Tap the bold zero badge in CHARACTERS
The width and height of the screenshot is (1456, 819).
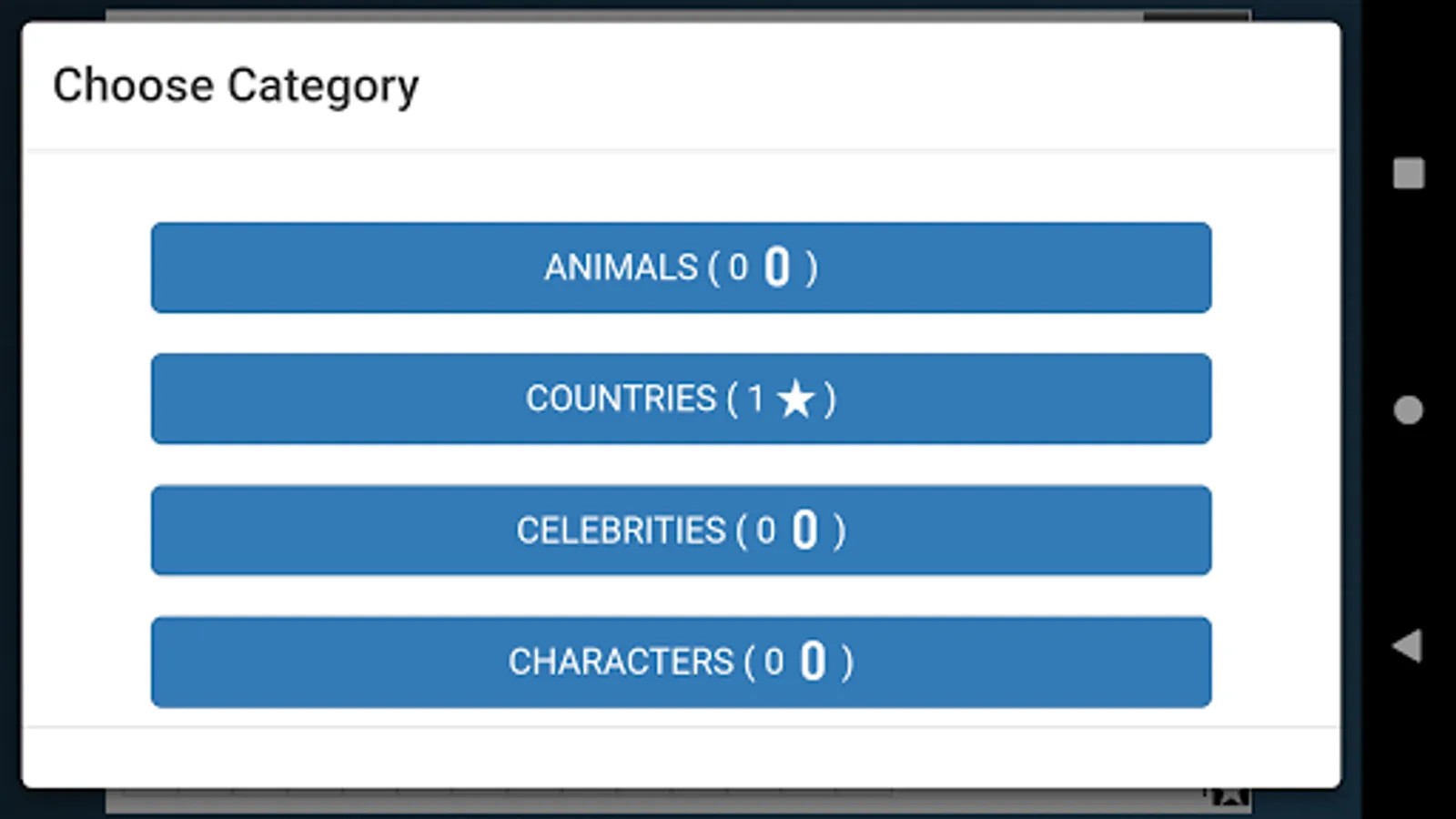tap(813, 662)
